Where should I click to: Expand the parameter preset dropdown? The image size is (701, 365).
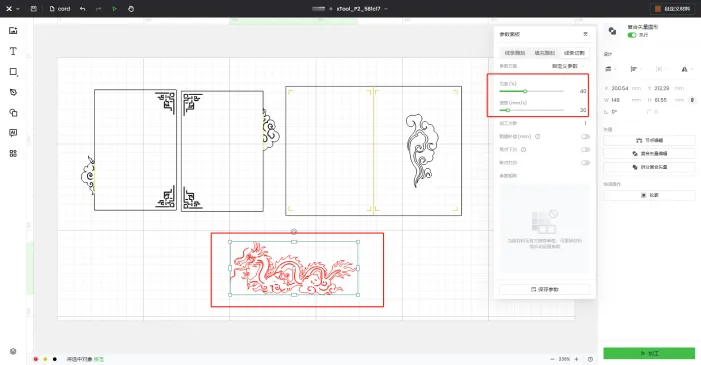(568, 66)
